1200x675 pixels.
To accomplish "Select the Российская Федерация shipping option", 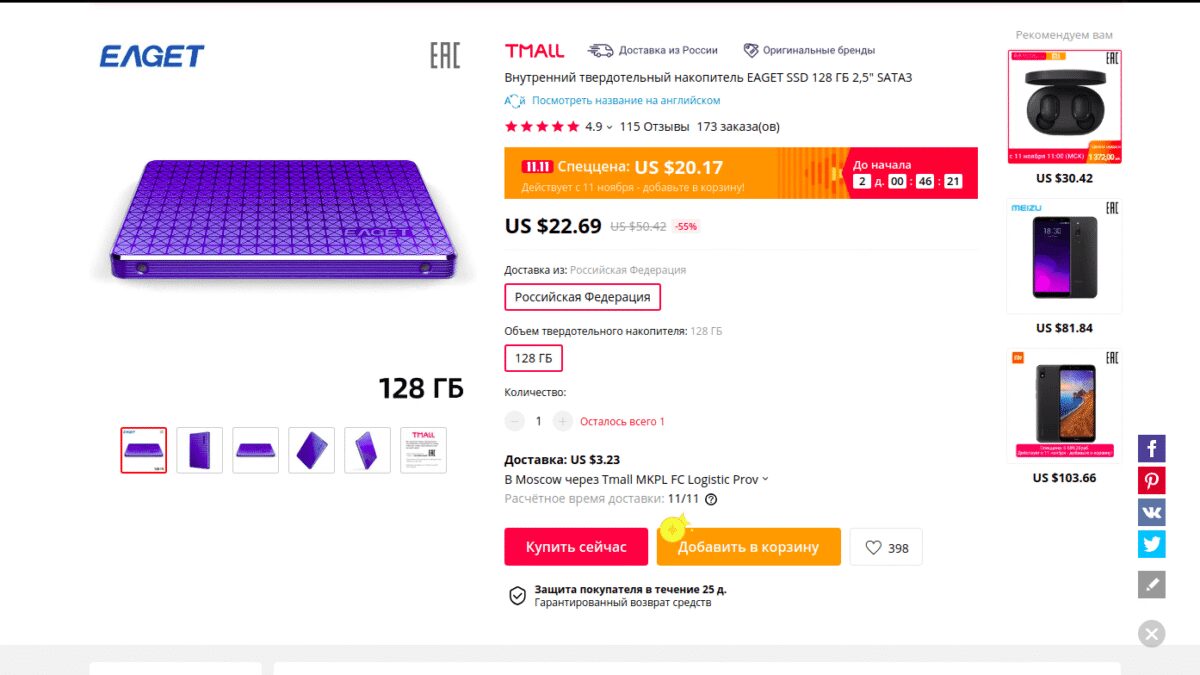I will [582, 296].
